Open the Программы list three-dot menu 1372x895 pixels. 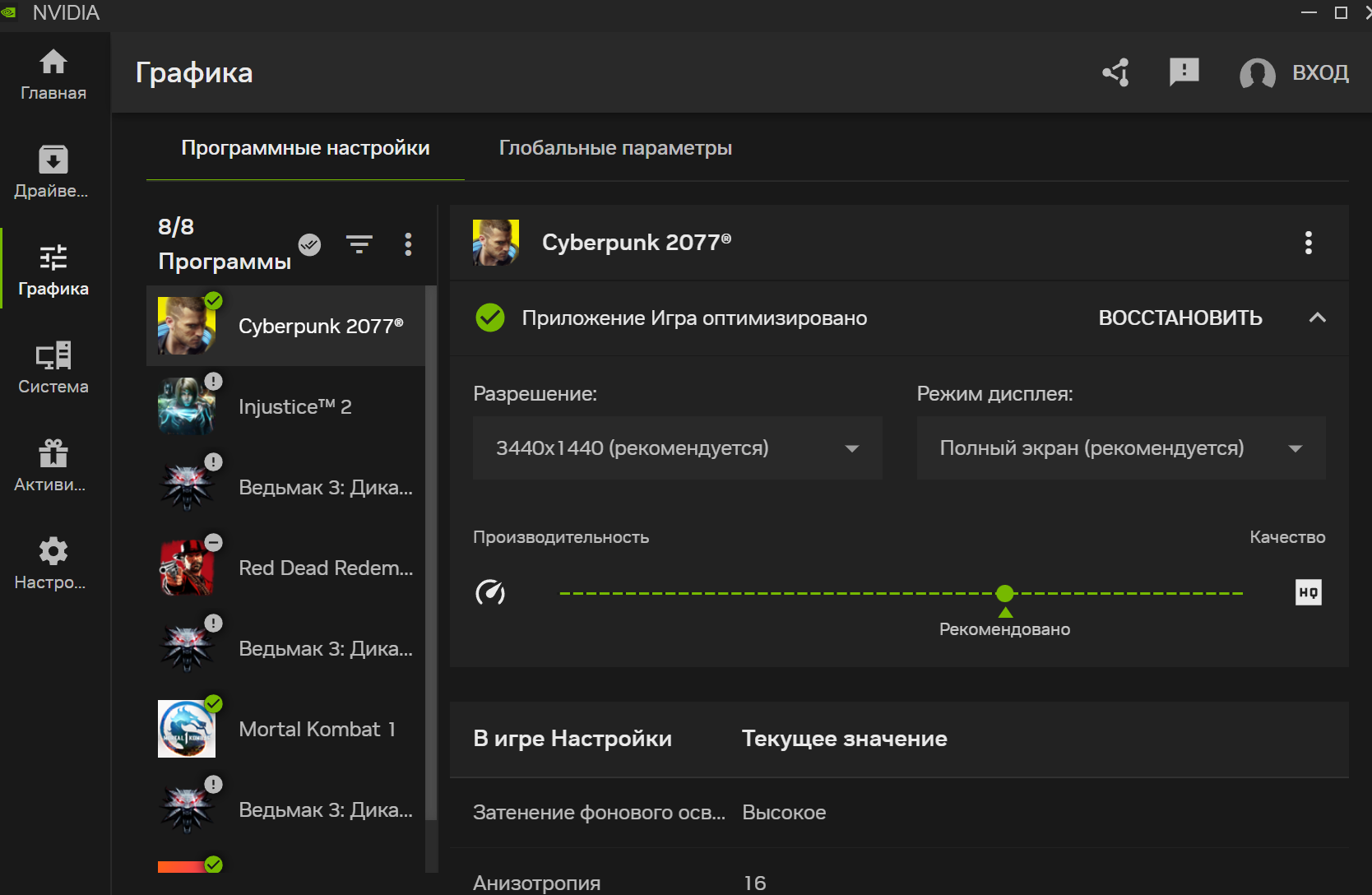point(408,244)
